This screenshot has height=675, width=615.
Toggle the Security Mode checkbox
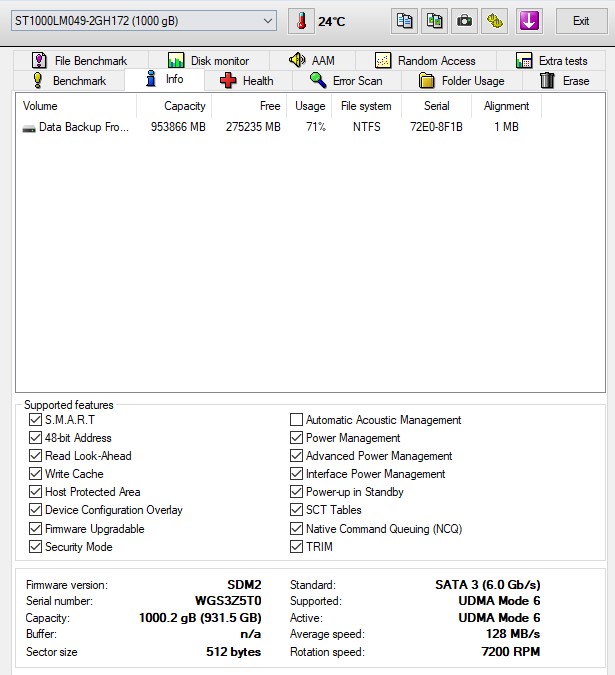35,546
